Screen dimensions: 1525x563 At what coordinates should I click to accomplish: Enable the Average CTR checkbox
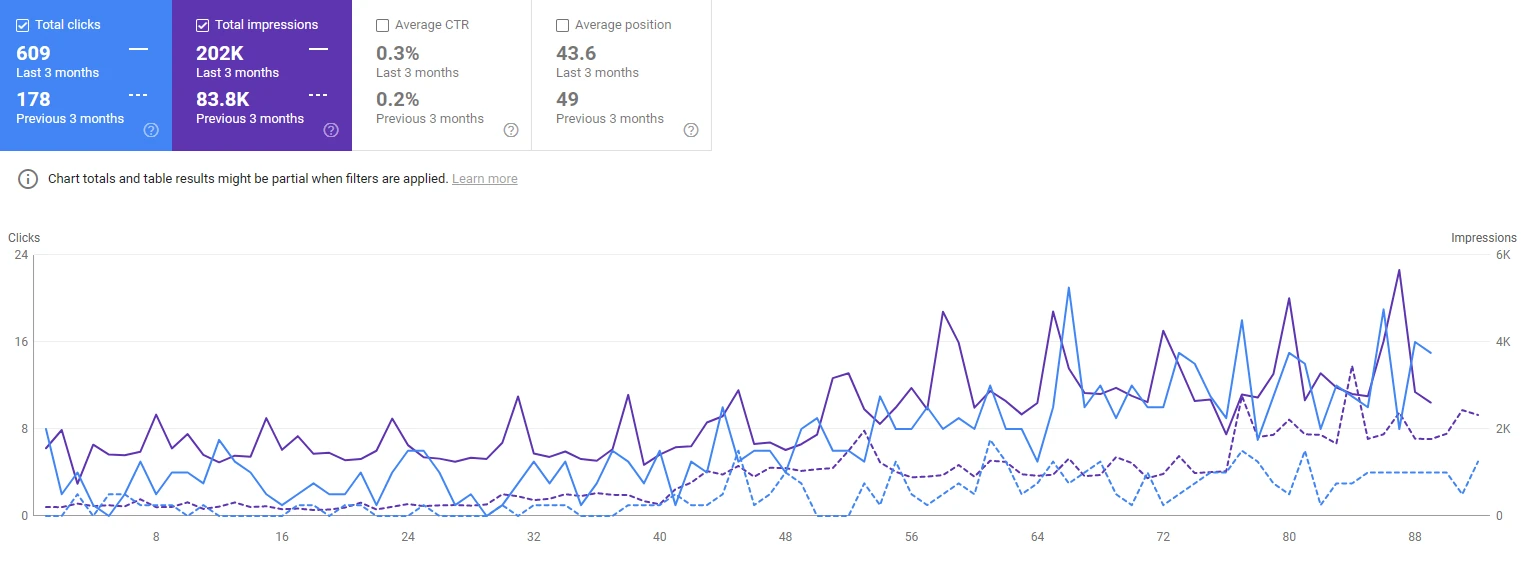[383, 25]
